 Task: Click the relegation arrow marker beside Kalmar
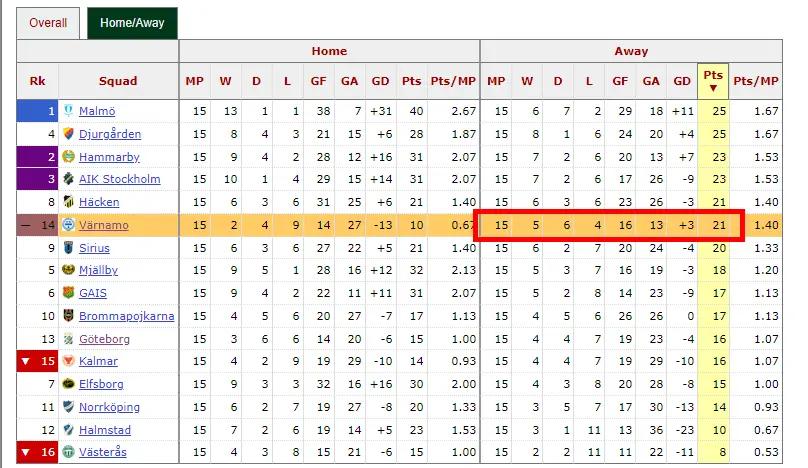pyautogui.click(x=25, y=361)
